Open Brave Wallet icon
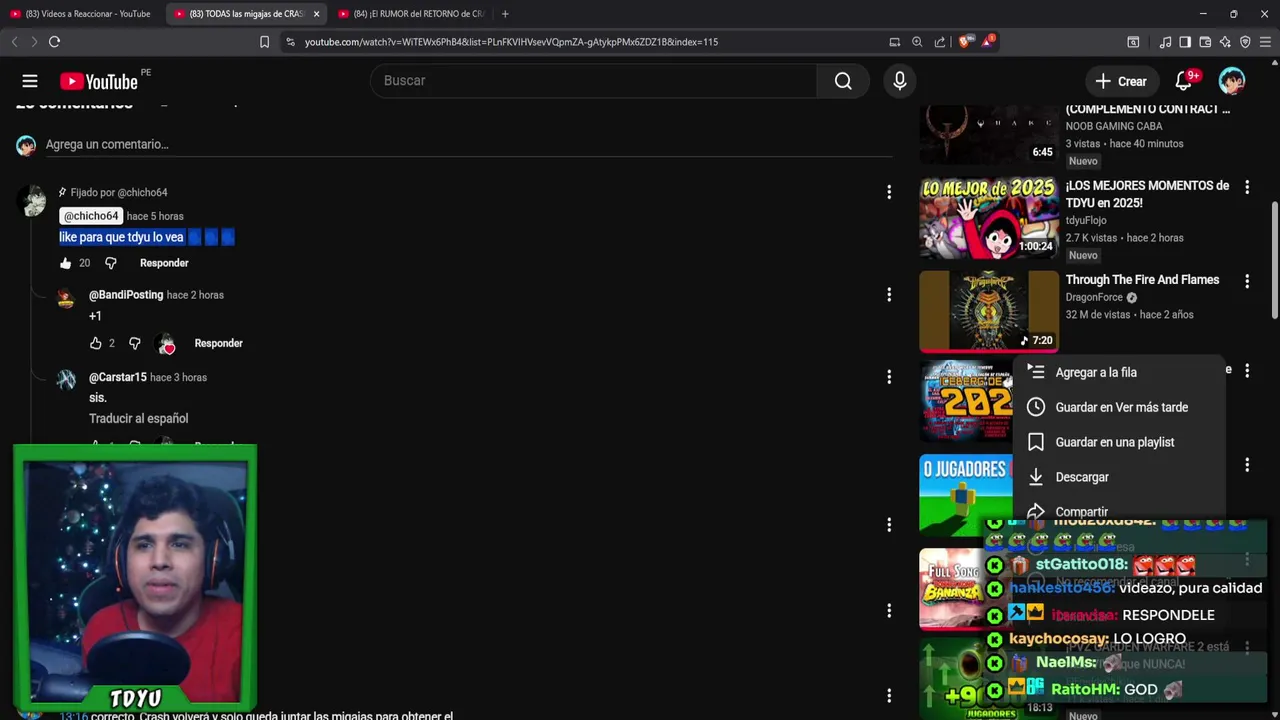Image resolution: width=1280 pixels, height=720 pixels. pyautogui.click(x=1205, y=42)
